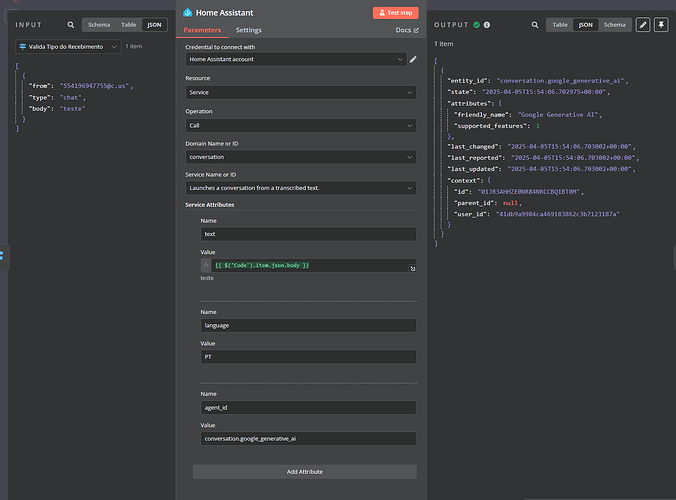676x500 pixels.
Task: Click the fx expression toggle icon
Action: point(206,266)
